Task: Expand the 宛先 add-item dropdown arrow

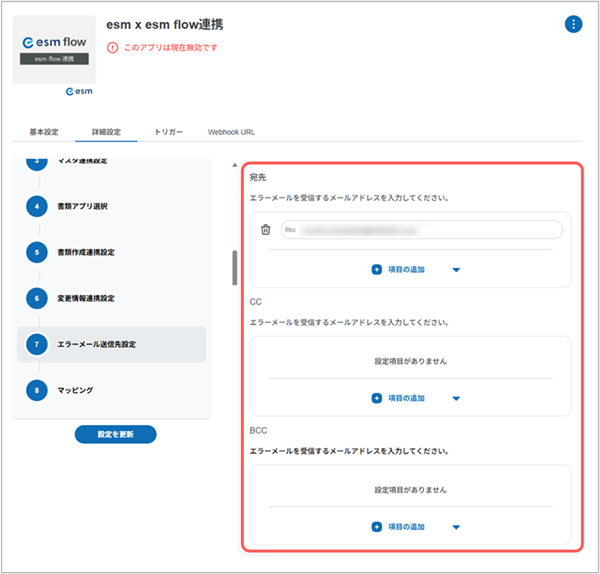Action: tap(456, 270)
